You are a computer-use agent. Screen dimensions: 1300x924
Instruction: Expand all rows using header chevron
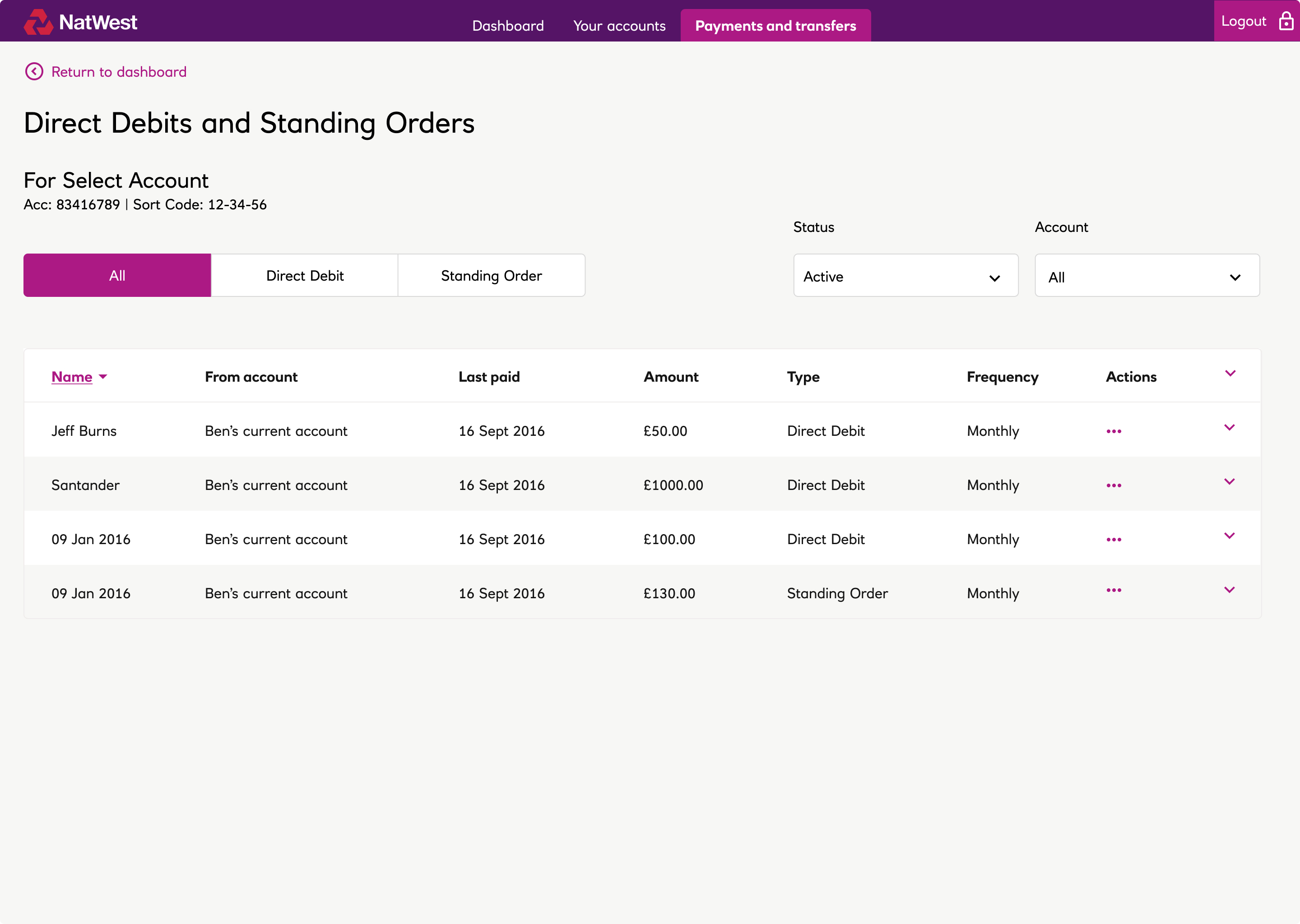(x=1230, y=373)
